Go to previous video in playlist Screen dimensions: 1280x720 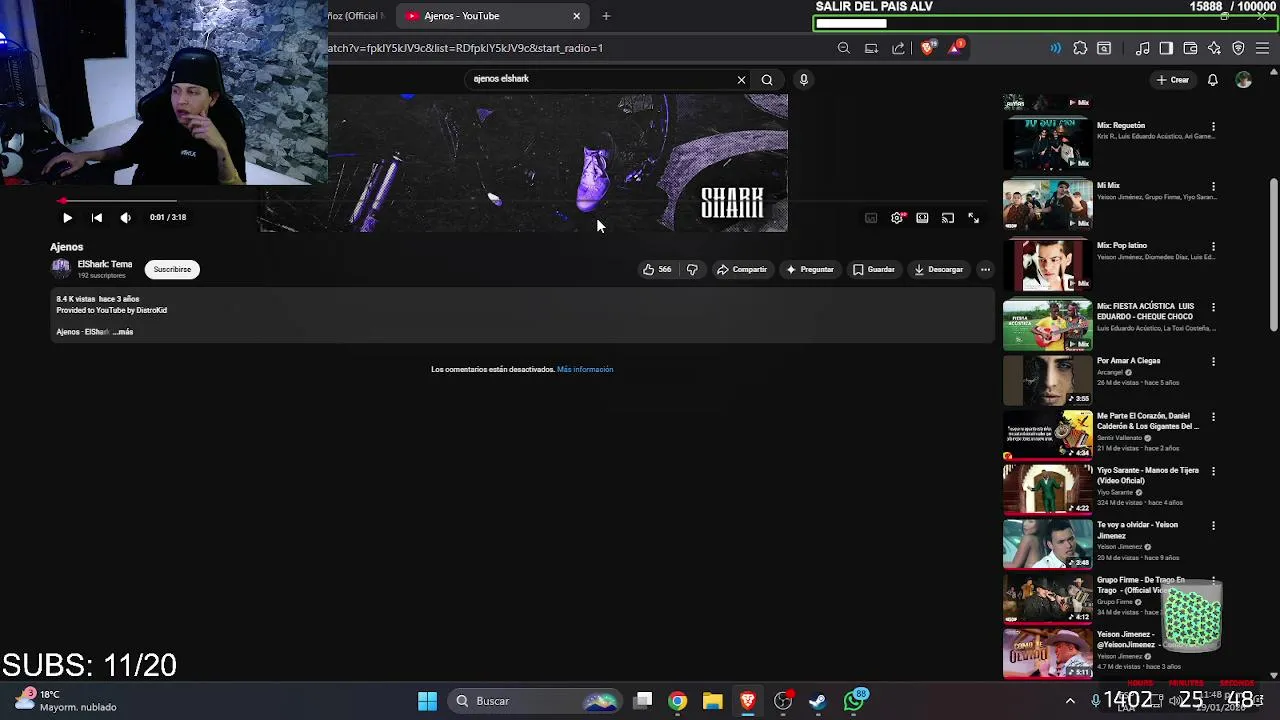97,217
